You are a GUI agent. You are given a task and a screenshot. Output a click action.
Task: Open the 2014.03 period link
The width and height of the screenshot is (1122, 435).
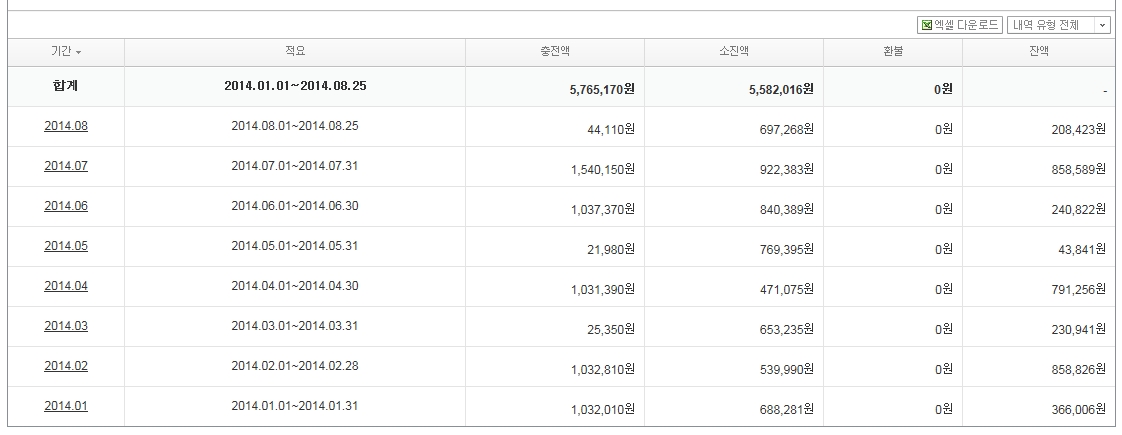66,326
